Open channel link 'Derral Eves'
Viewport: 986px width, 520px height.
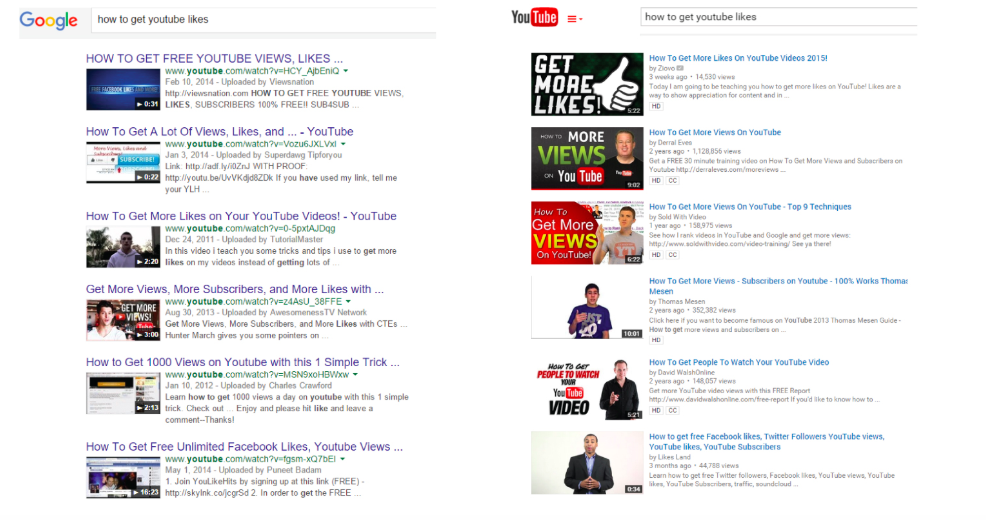(675, 142)
